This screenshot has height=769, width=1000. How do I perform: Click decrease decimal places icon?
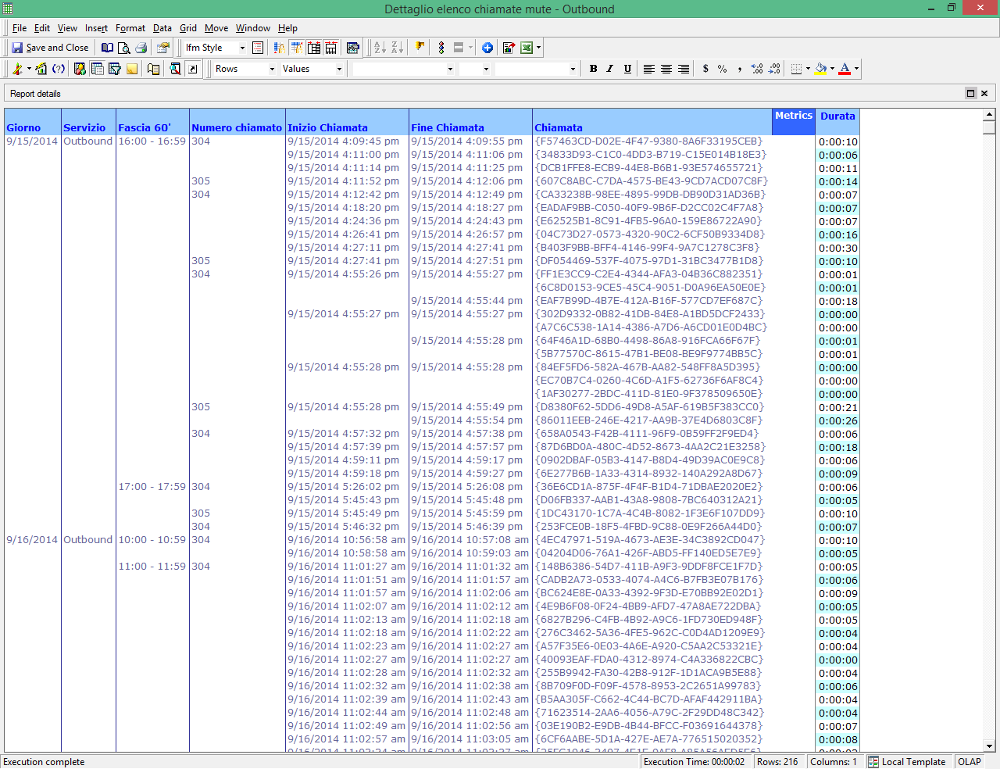click(774, 69)
